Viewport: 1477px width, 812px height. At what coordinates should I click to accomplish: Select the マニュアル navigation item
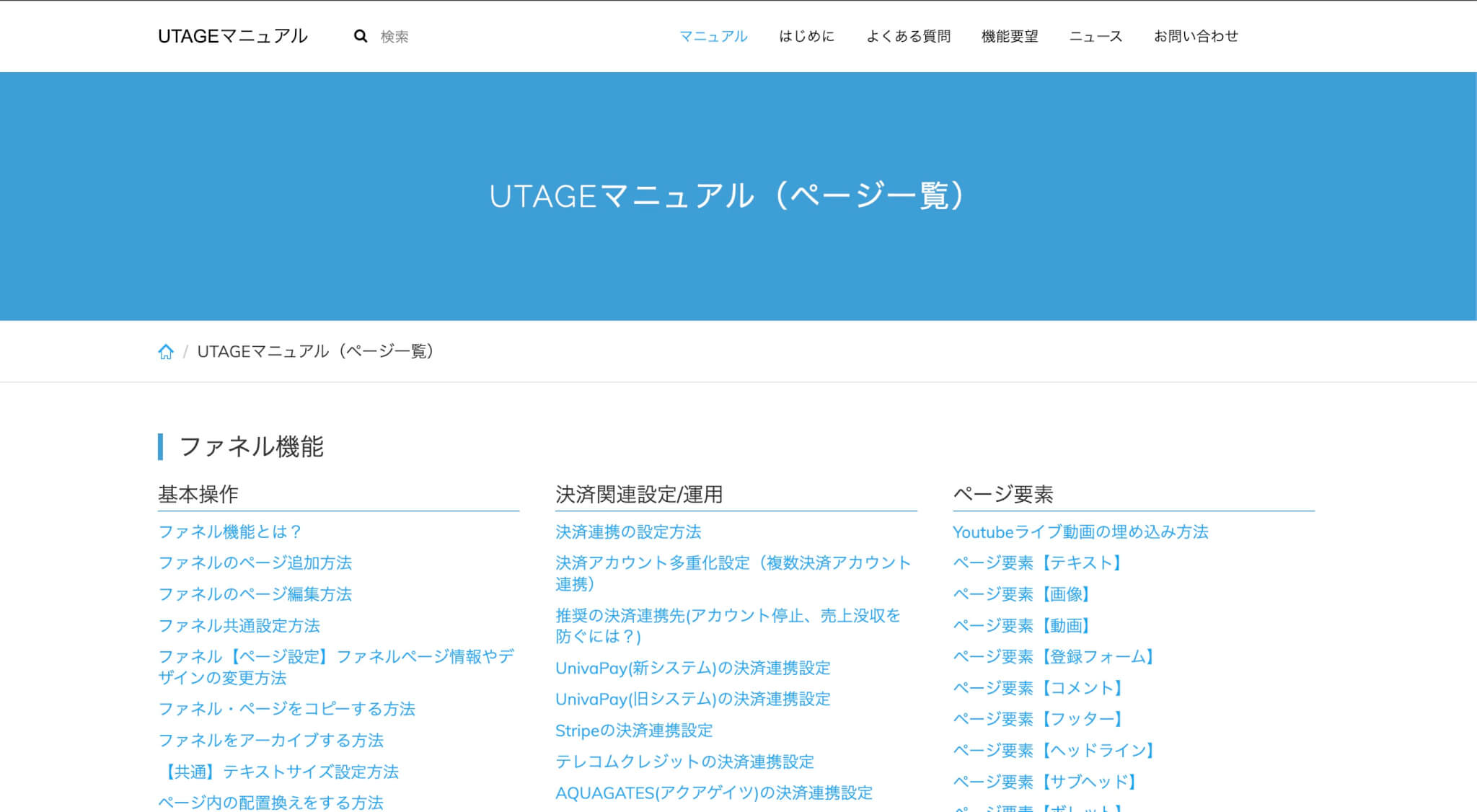pyautogui.click(x=713, y=36)
